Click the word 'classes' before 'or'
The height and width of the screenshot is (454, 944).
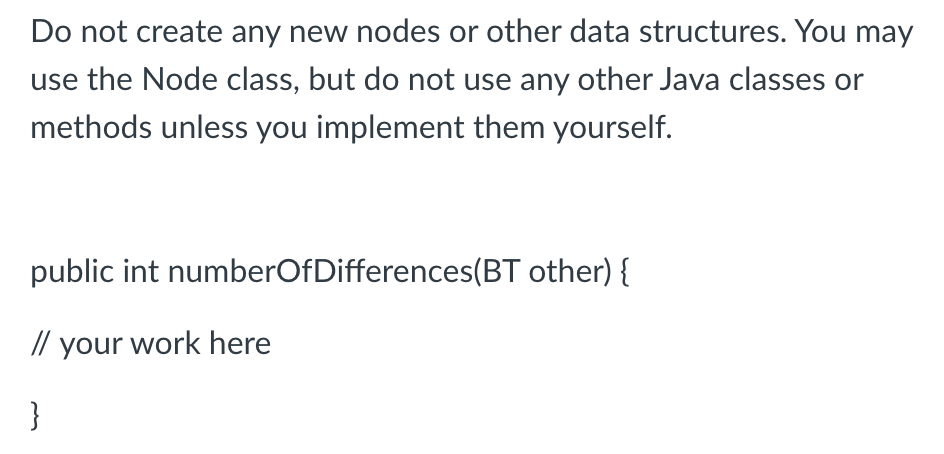[777, 79]
